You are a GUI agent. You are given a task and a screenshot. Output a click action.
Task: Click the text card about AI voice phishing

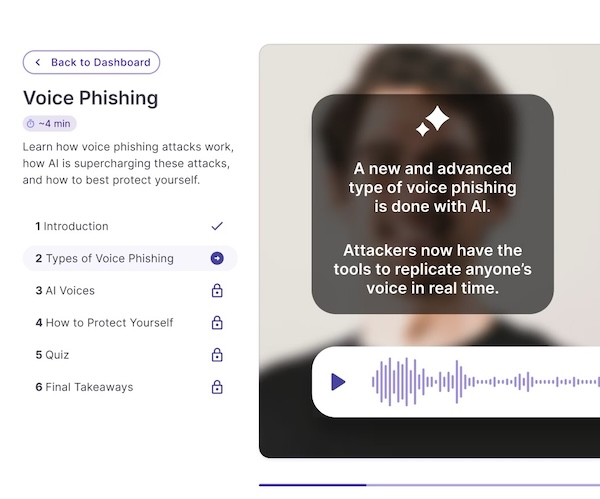click(x=432, y=204)
